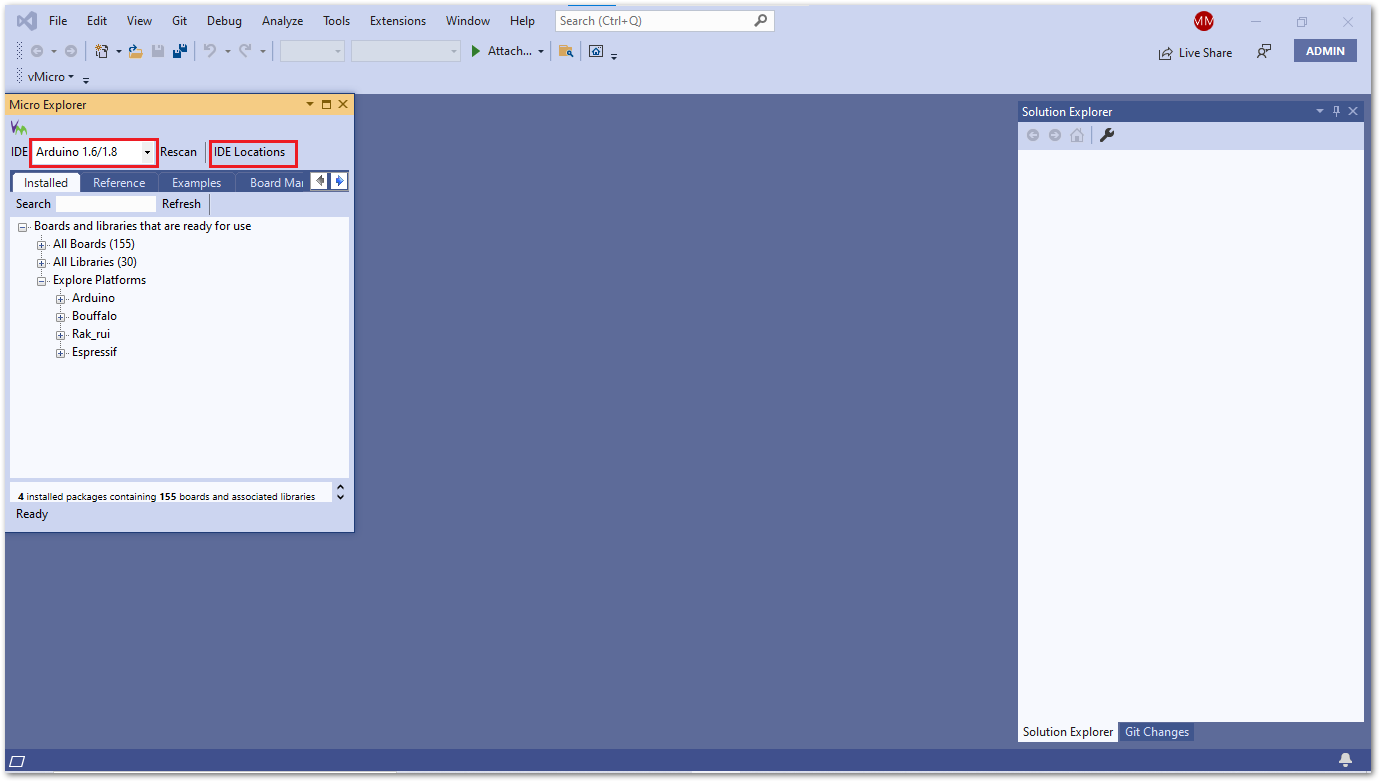1380x782 pixels.
Task: Click the IDE Locations button
Action: pos(250,152)
